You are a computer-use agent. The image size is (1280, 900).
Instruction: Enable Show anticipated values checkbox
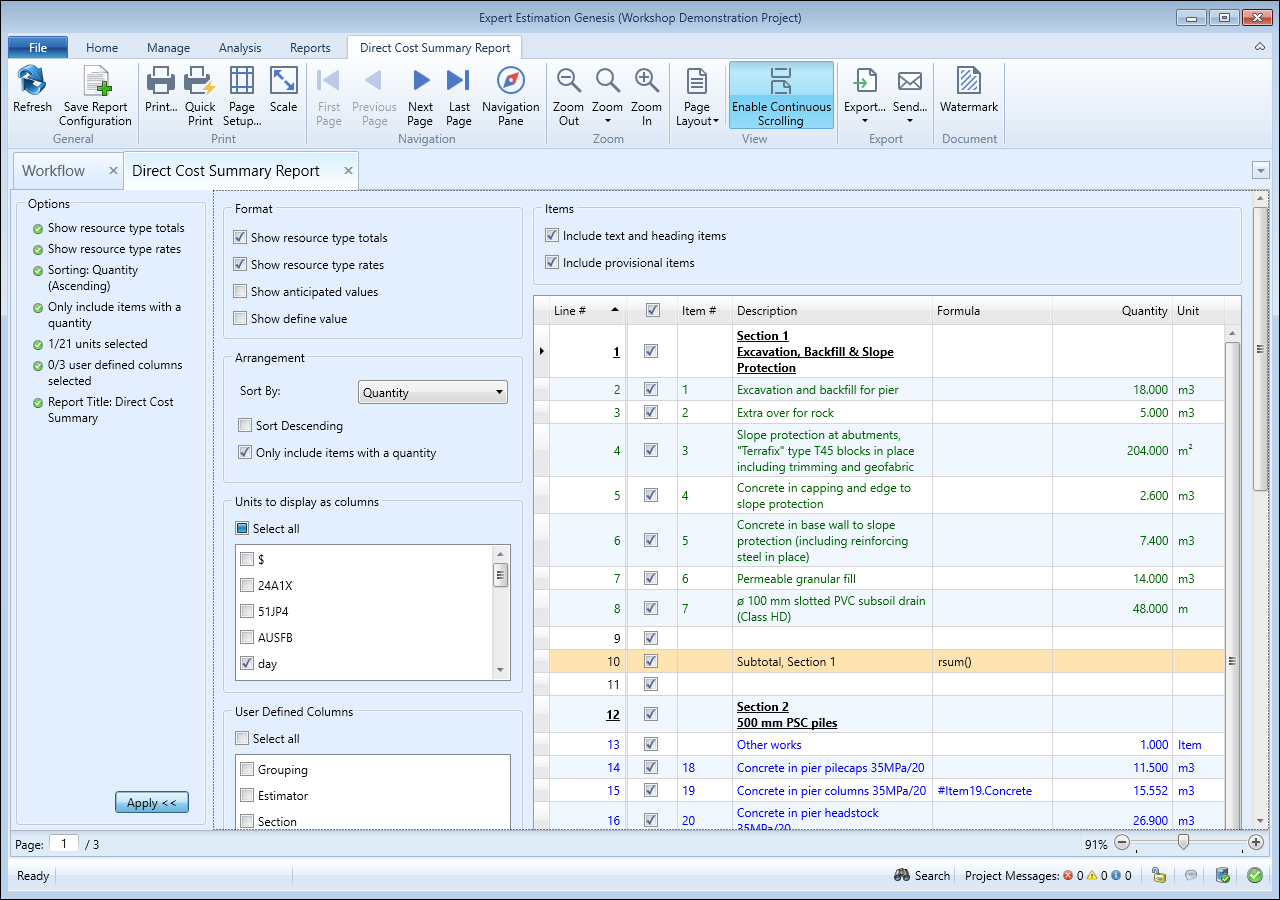point(240,292)
